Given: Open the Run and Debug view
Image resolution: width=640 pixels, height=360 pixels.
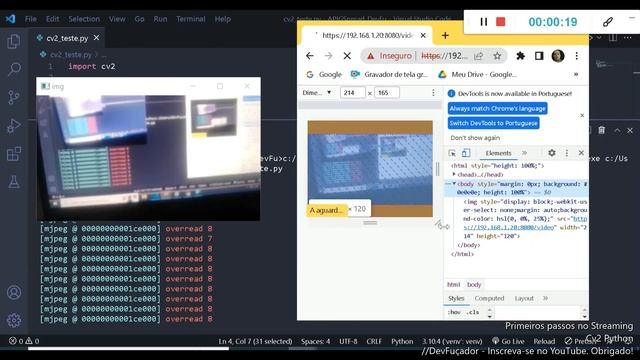Looking at the screenshot, I should click(x=14, y=126).
